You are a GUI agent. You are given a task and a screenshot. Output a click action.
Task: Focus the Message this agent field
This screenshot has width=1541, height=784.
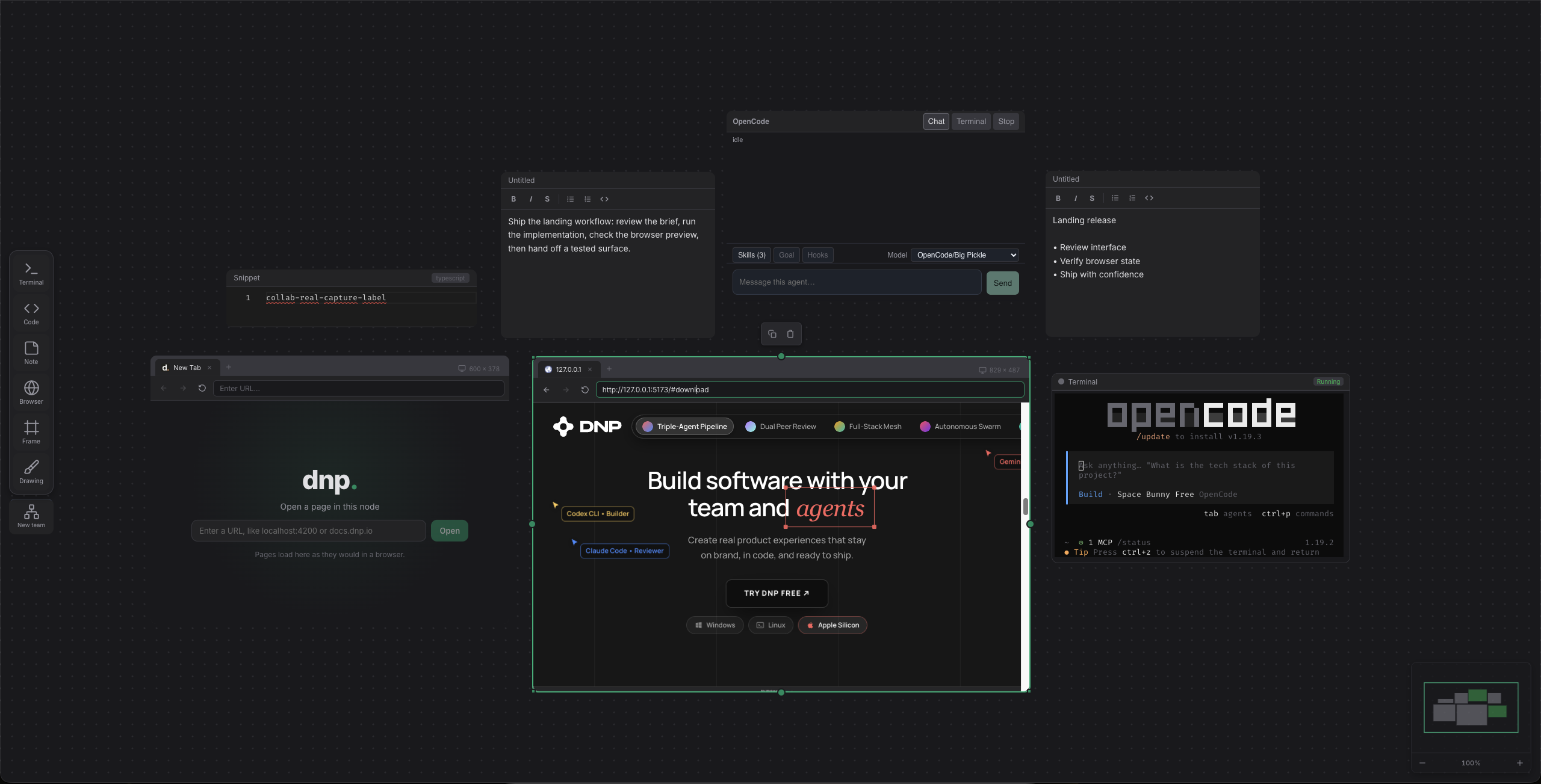857,282
